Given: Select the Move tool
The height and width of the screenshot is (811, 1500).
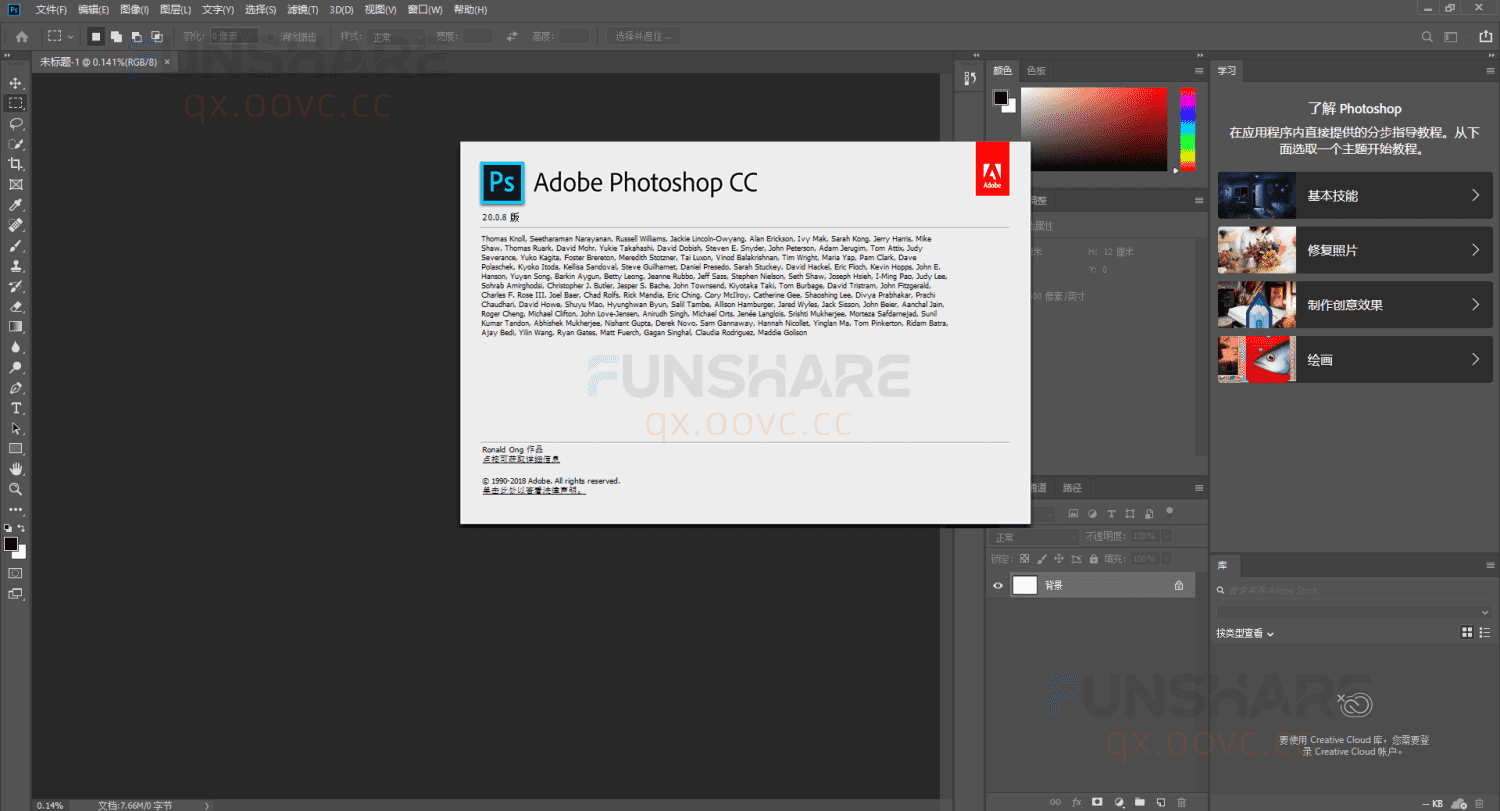Looking at the screenshot, I should 16,82.
